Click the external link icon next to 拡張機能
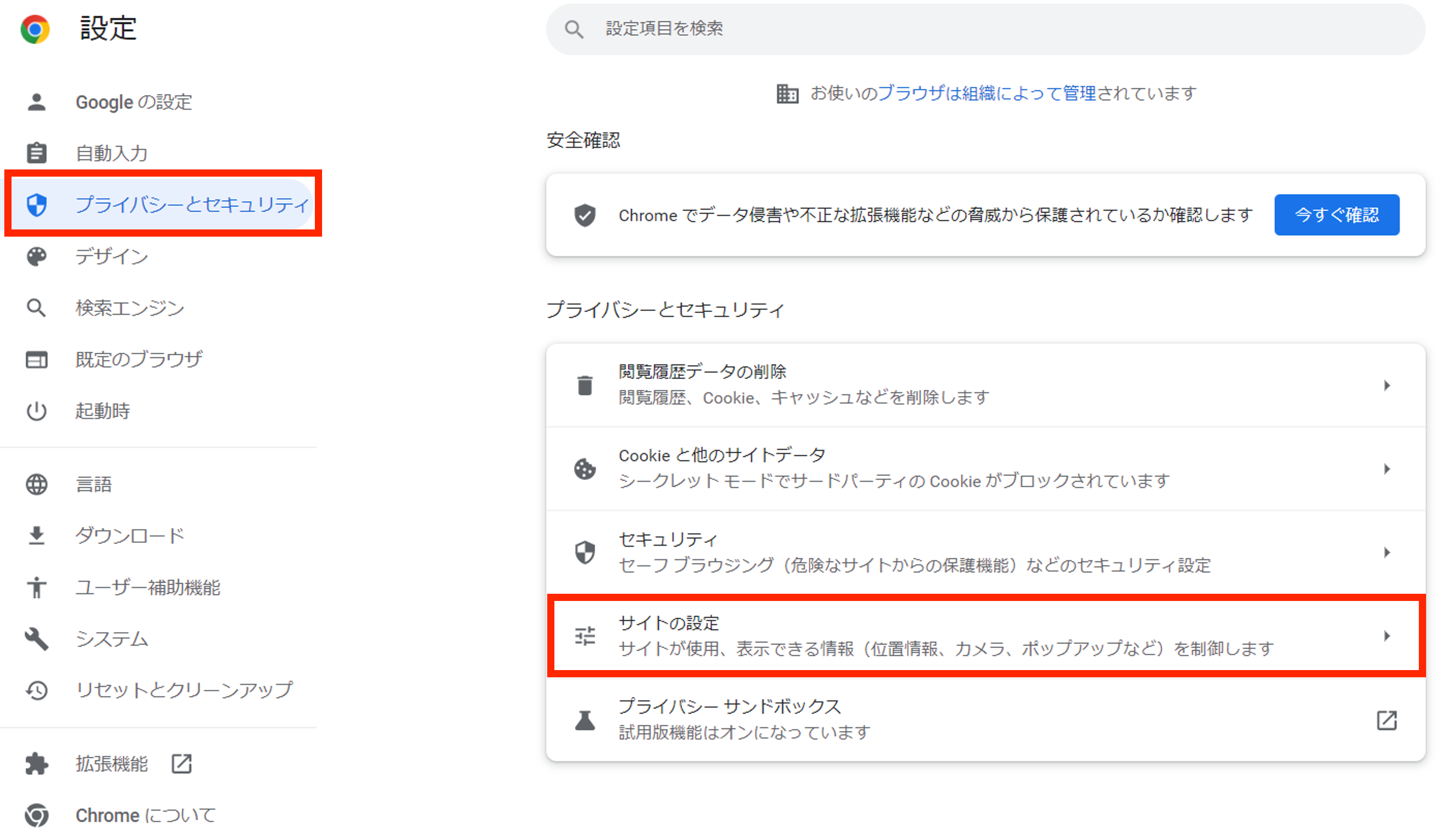This screenshot has width=1451, height=840. [x=181, y=763]
